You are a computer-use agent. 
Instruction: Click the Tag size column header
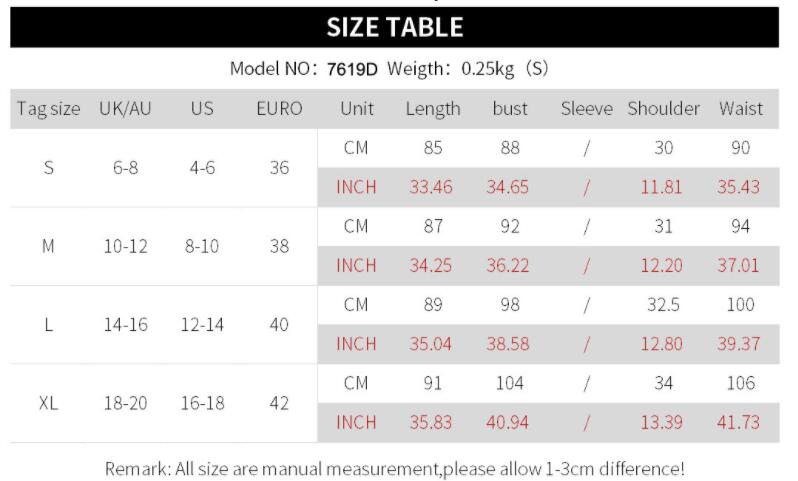[48, 109]
